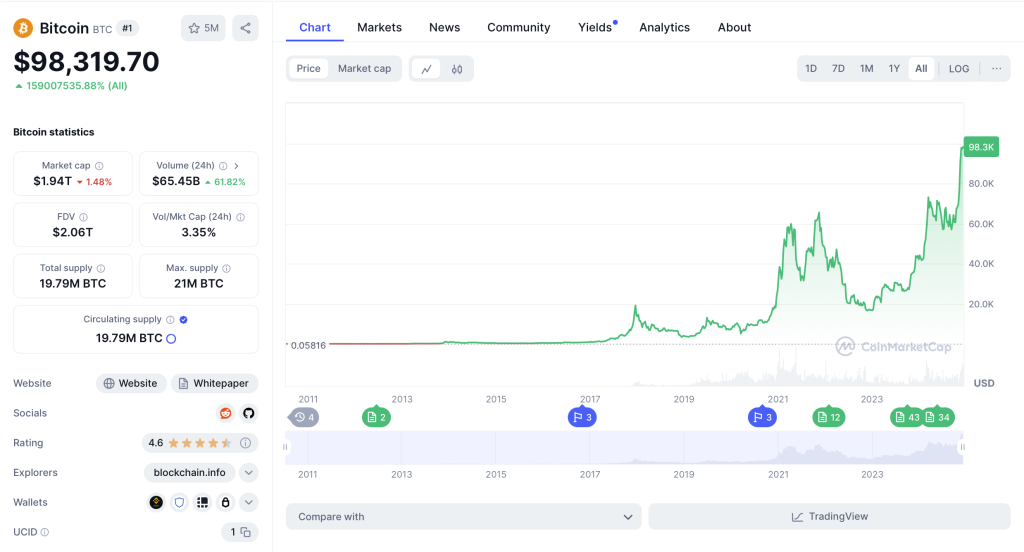Click the verified badge beside Circulating supply
The height and width of the screenshot is (552, 1024).
(x=184, y=319)
